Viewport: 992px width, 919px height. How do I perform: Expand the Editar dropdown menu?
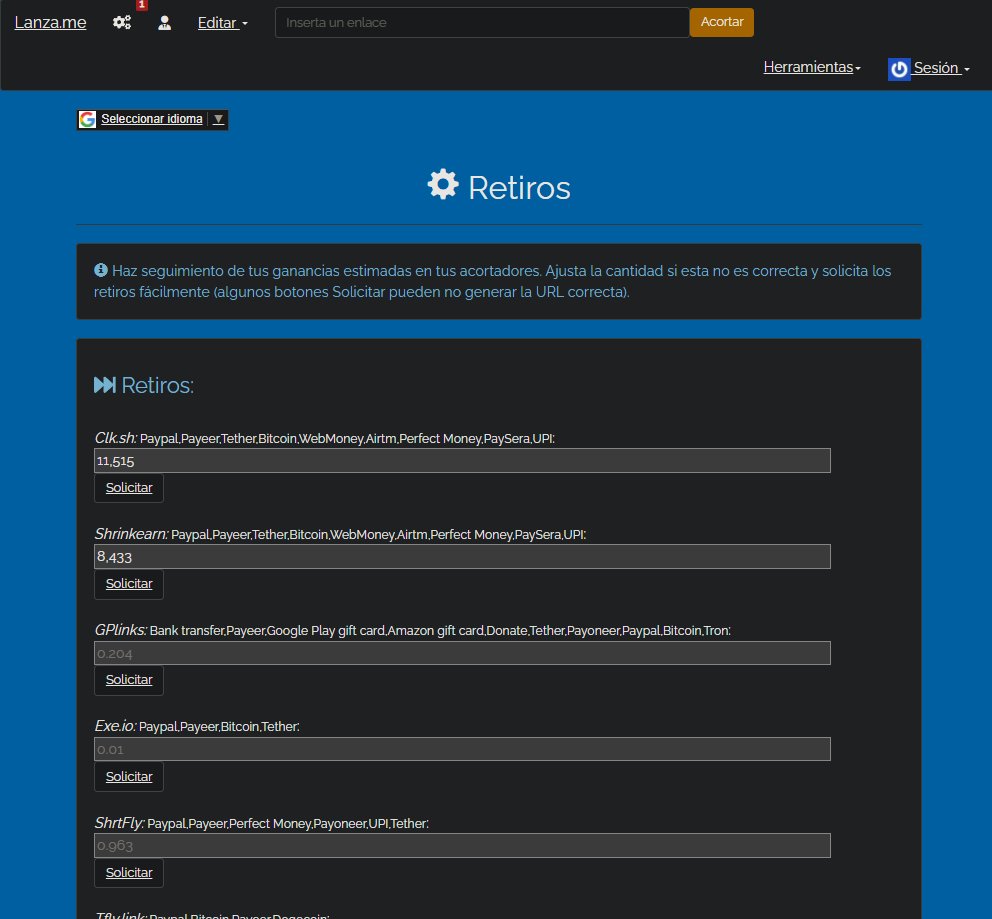223,23
